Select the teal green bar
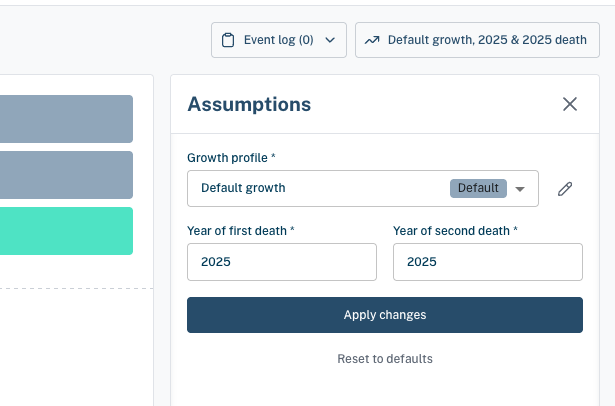The width and height of the screenshot is (615, 406). [x=66, y=231]
